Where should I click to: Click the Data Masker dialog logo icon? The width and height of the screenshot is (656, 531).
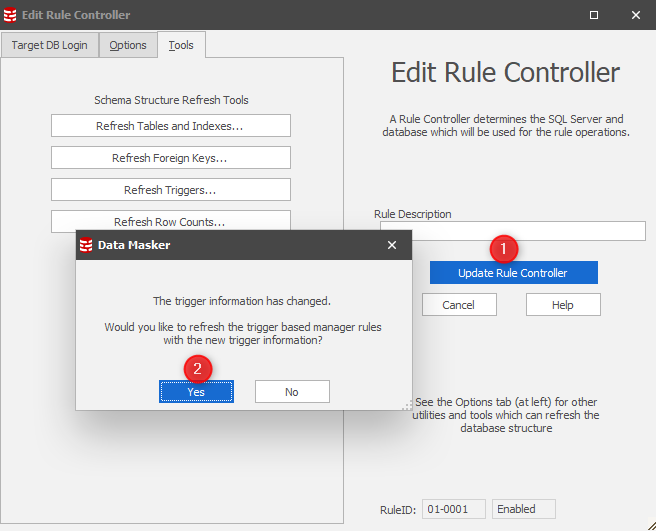pyautogui.click(x=86, y=245)
